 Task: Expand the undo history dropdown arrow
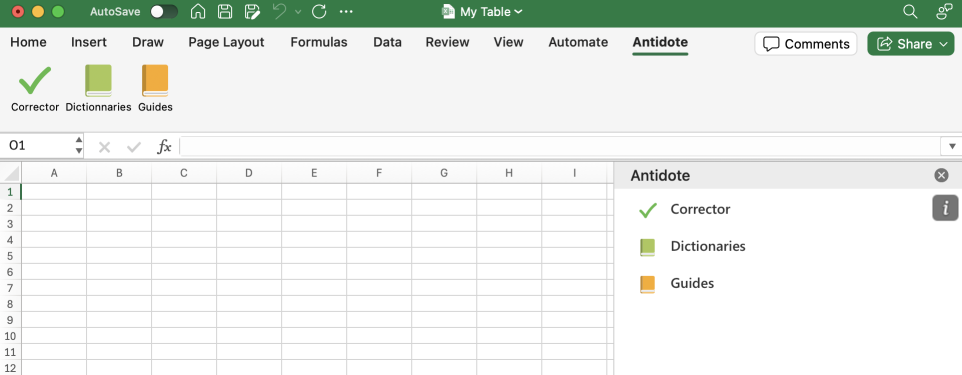[x=298, y=12]
